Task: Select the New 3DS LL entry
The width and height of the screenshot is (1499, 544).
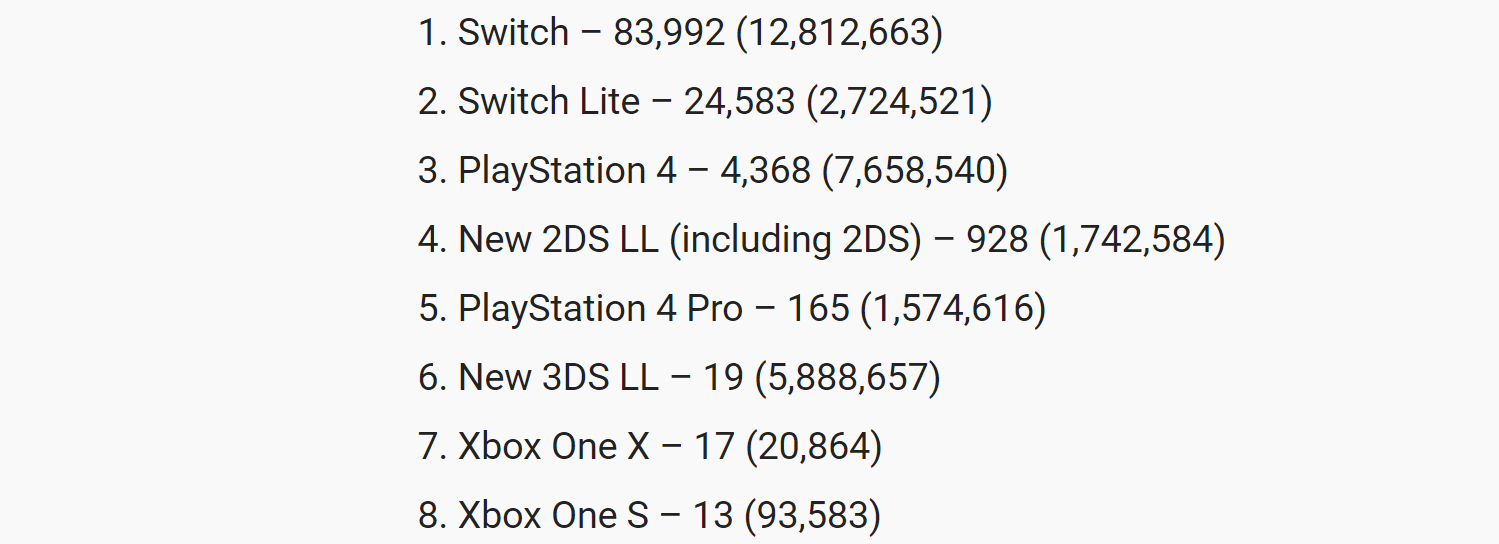Action: pyautogui.click(x=680, y=378)
